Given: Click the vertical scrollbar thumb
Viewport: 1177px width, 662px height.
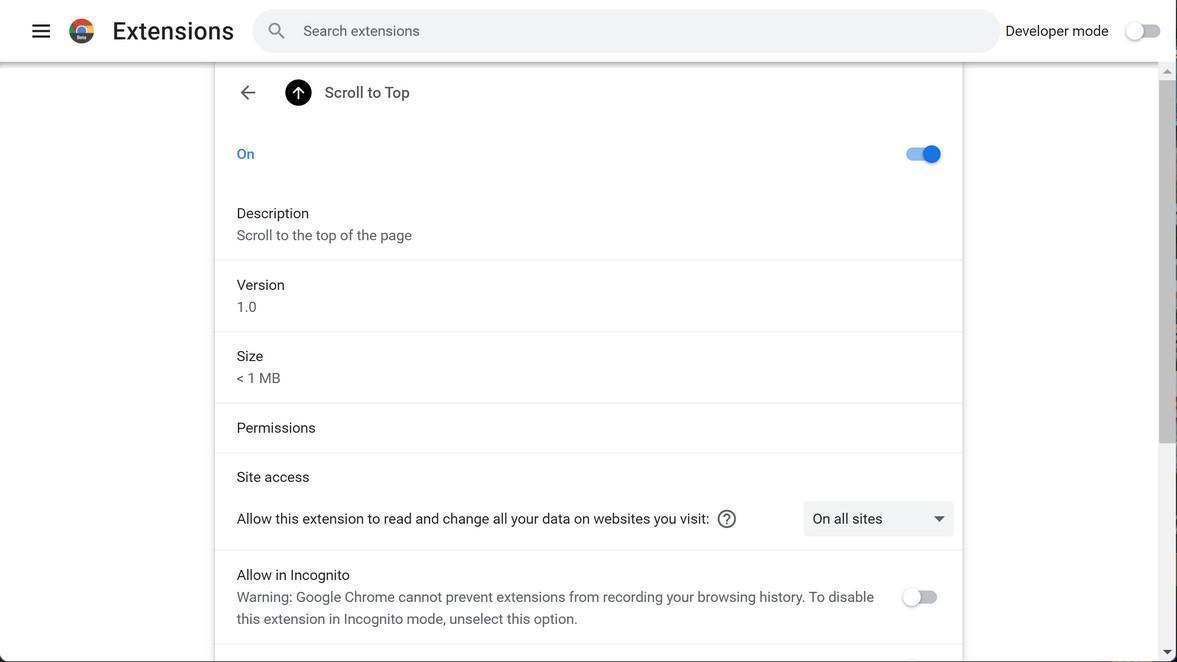Looking at the screenshot, I should (1167, 260).
